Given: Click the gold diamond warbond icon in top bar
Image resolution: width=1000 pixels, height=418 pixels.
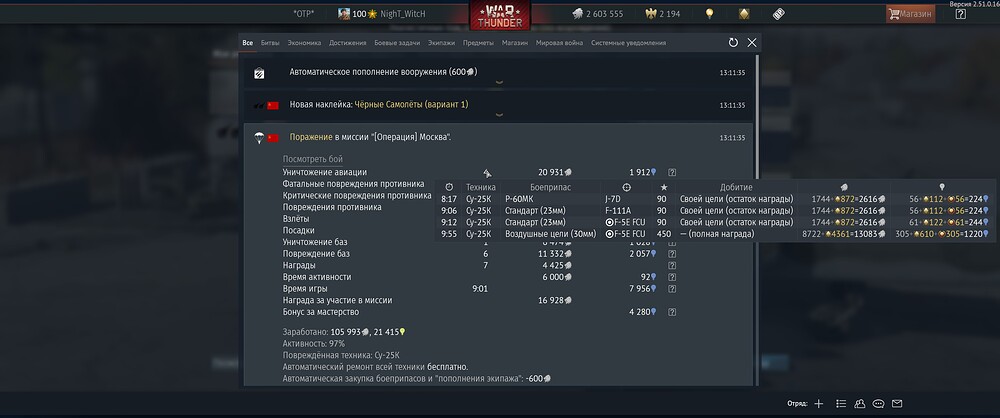Looking at the screenshot, I should (744, 13).
